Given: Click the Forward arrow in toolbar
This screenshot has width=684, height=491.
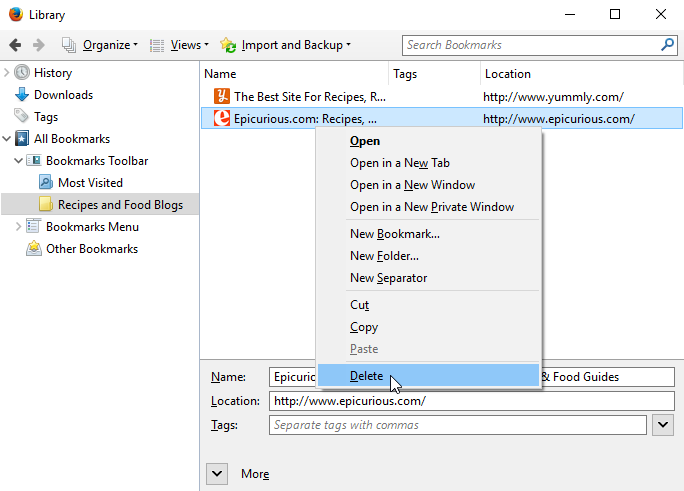Looking at the screenshot, I should 39,45.
